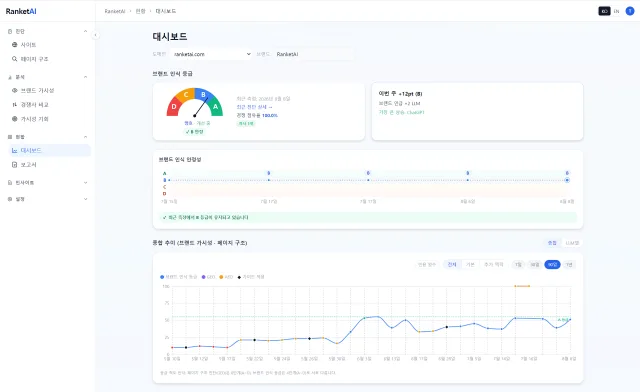The height and width of the screenshot is (392, 640).
Task: Select the 기본 chart filter option
Action: point(470,265)
